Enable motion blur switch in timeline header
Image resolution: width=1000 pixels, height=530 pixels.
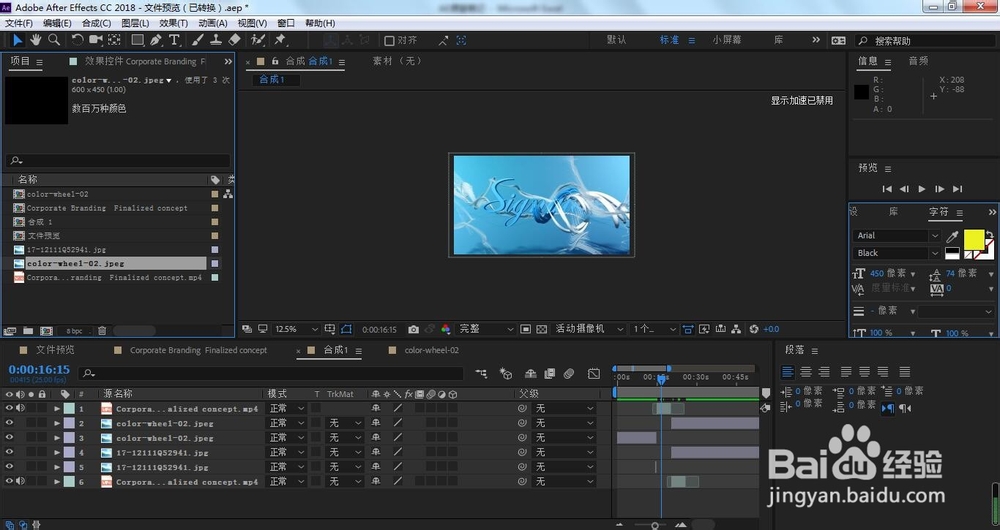(570, 374)
